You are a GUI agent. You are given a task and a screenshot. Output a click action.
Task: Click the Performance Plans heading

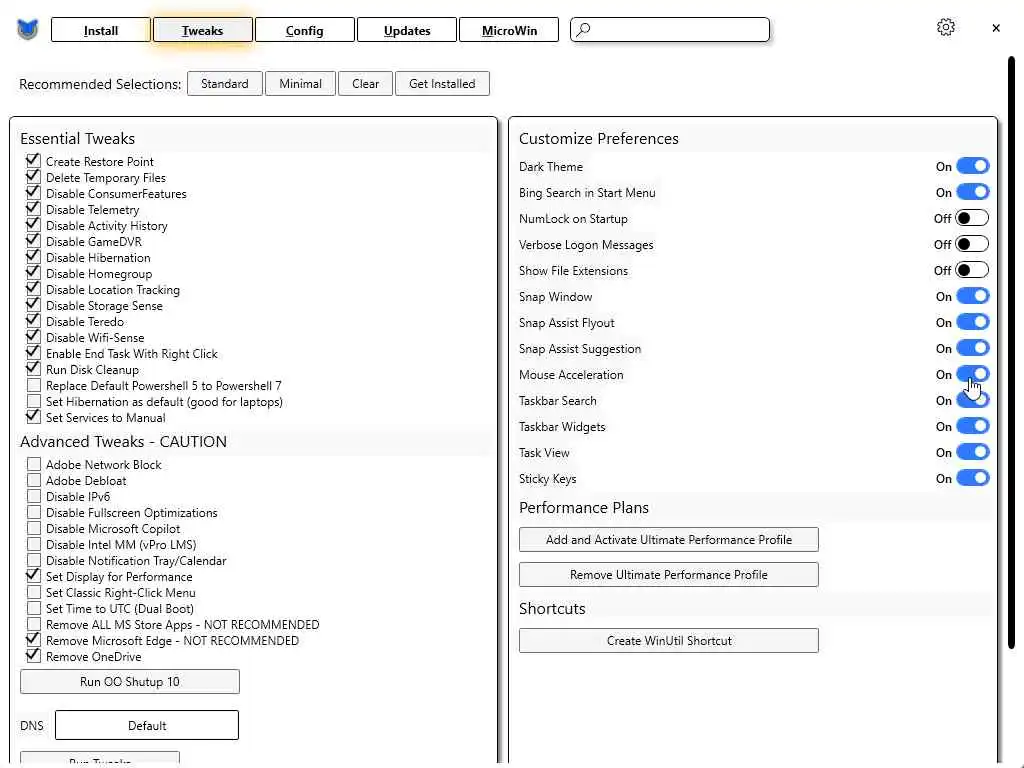pyautogui.click(x=584, y=507)
